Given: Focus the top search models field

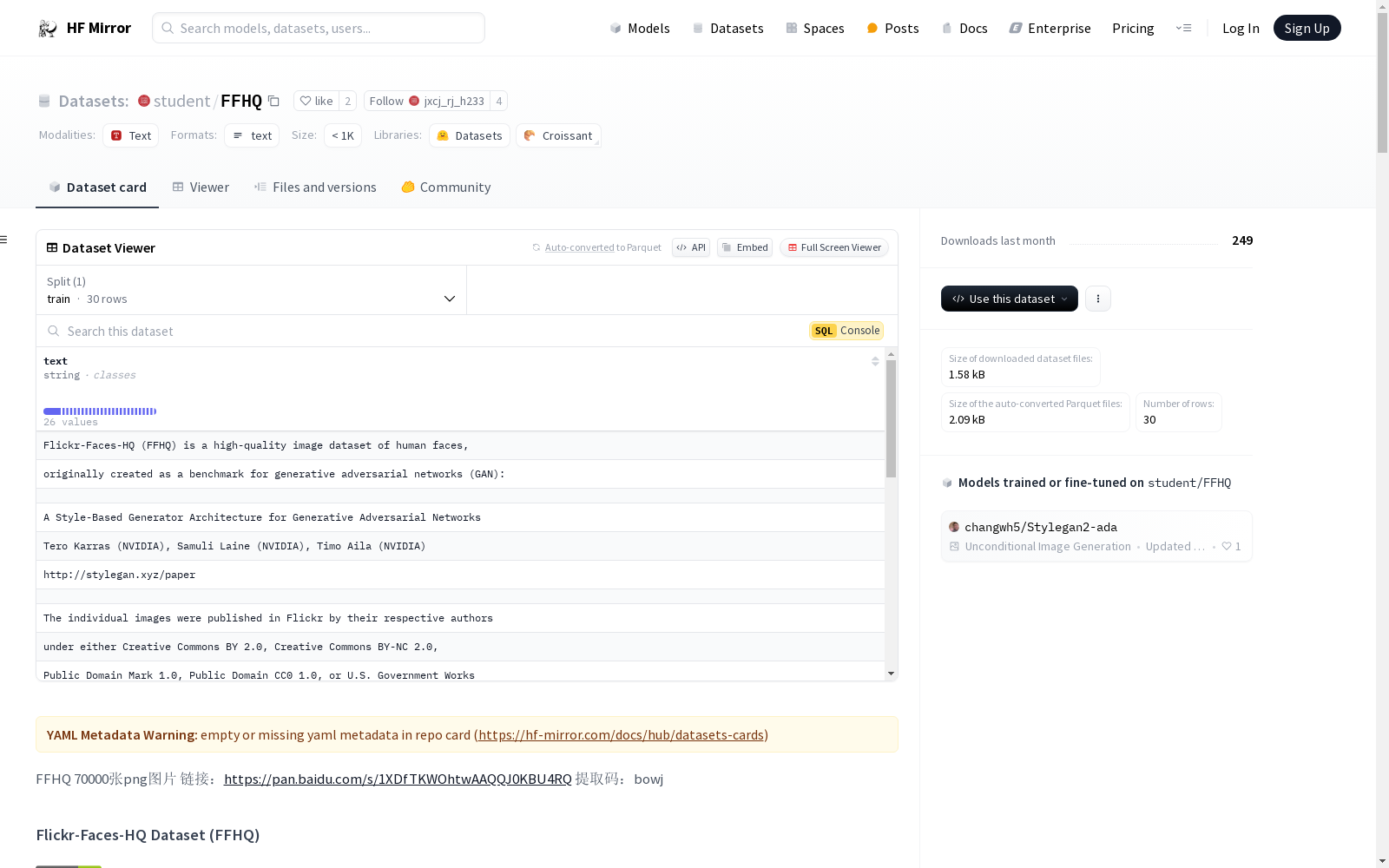Looking at the screenshot, I should [x=319, y=28].
